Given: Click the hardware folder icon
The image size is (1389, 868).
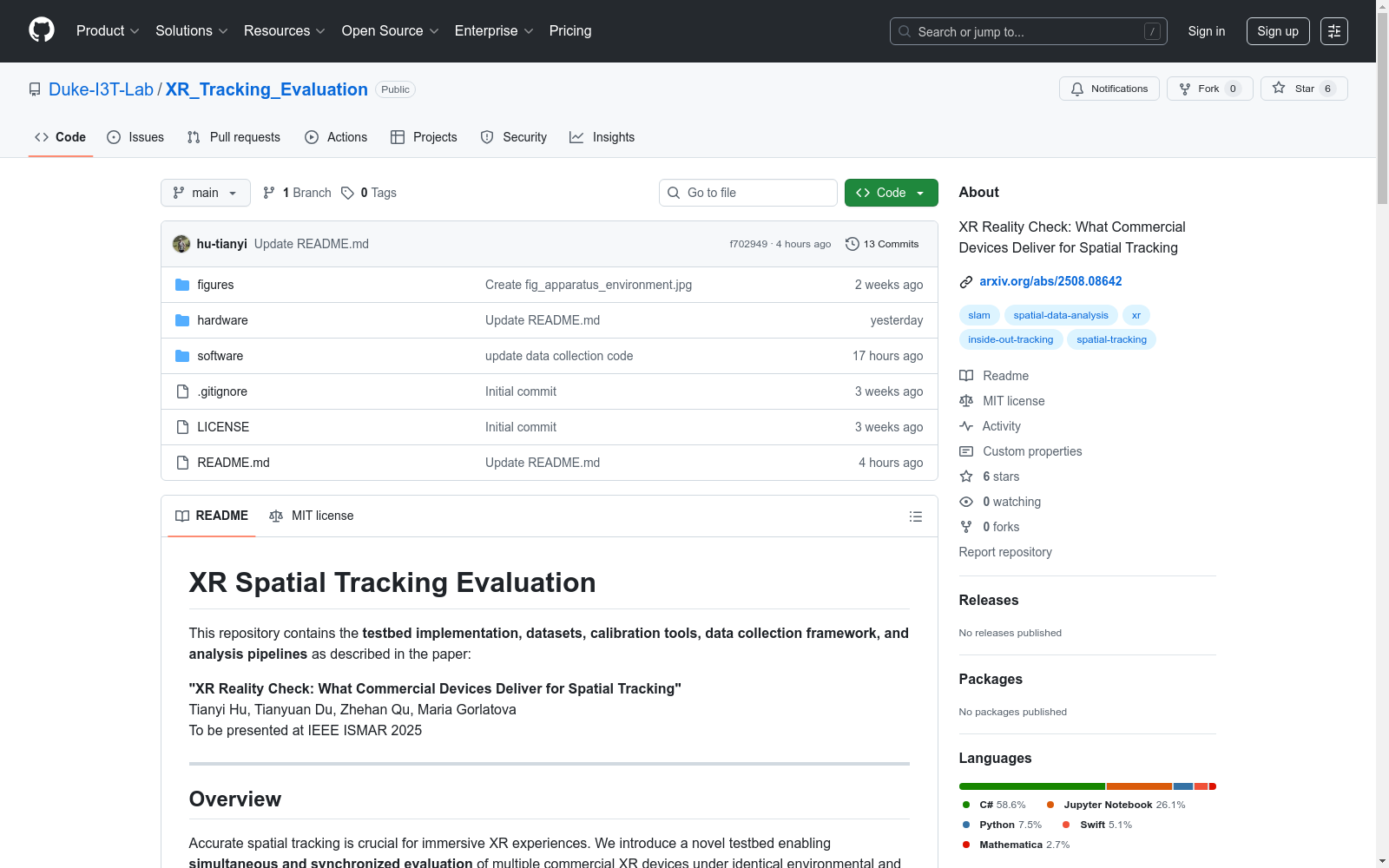Looking at the screenshot, I should (182, 320).
